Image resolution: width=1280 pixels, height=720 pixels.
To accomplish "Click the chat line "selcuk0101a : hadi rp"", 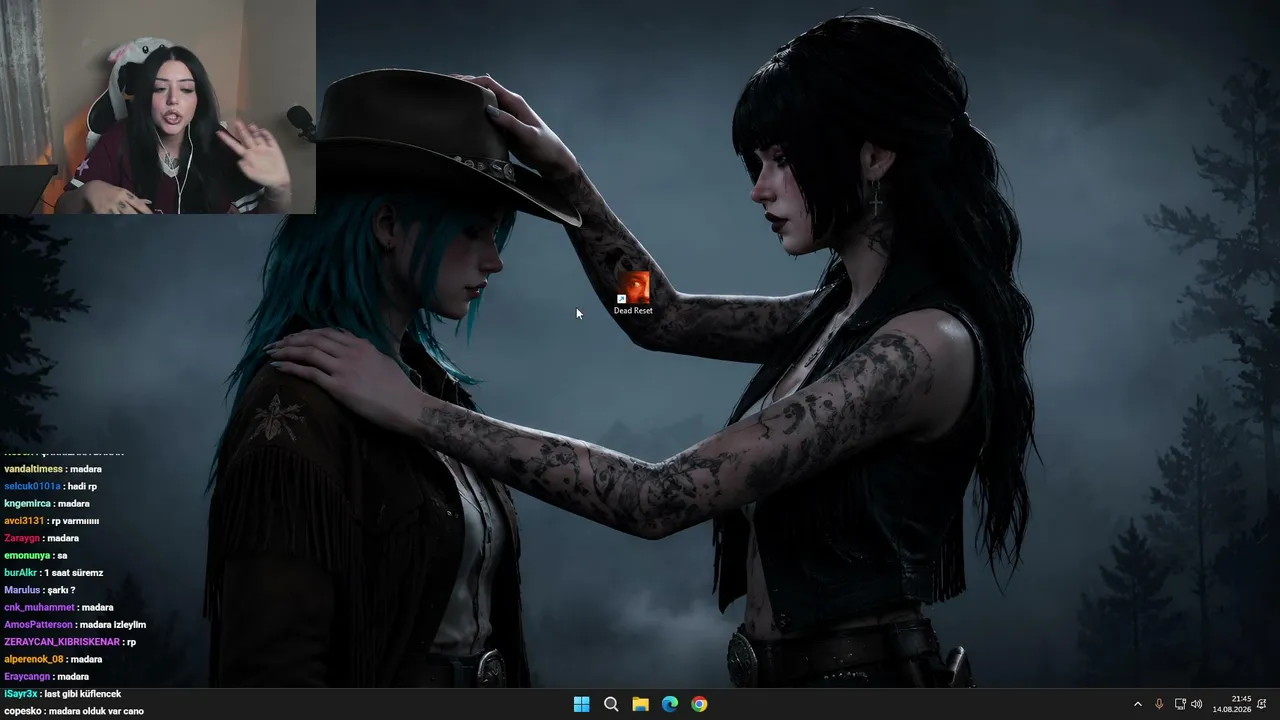I will coord(51,486).
